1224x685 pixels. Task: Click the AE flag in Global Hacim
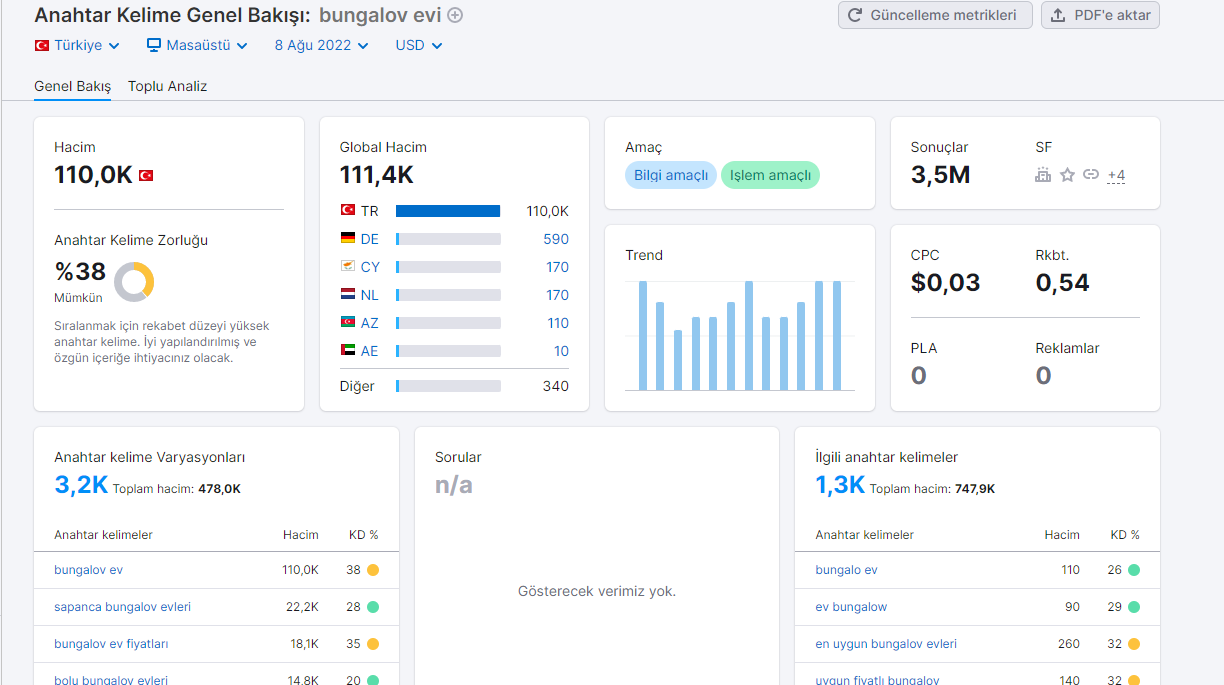348,350
